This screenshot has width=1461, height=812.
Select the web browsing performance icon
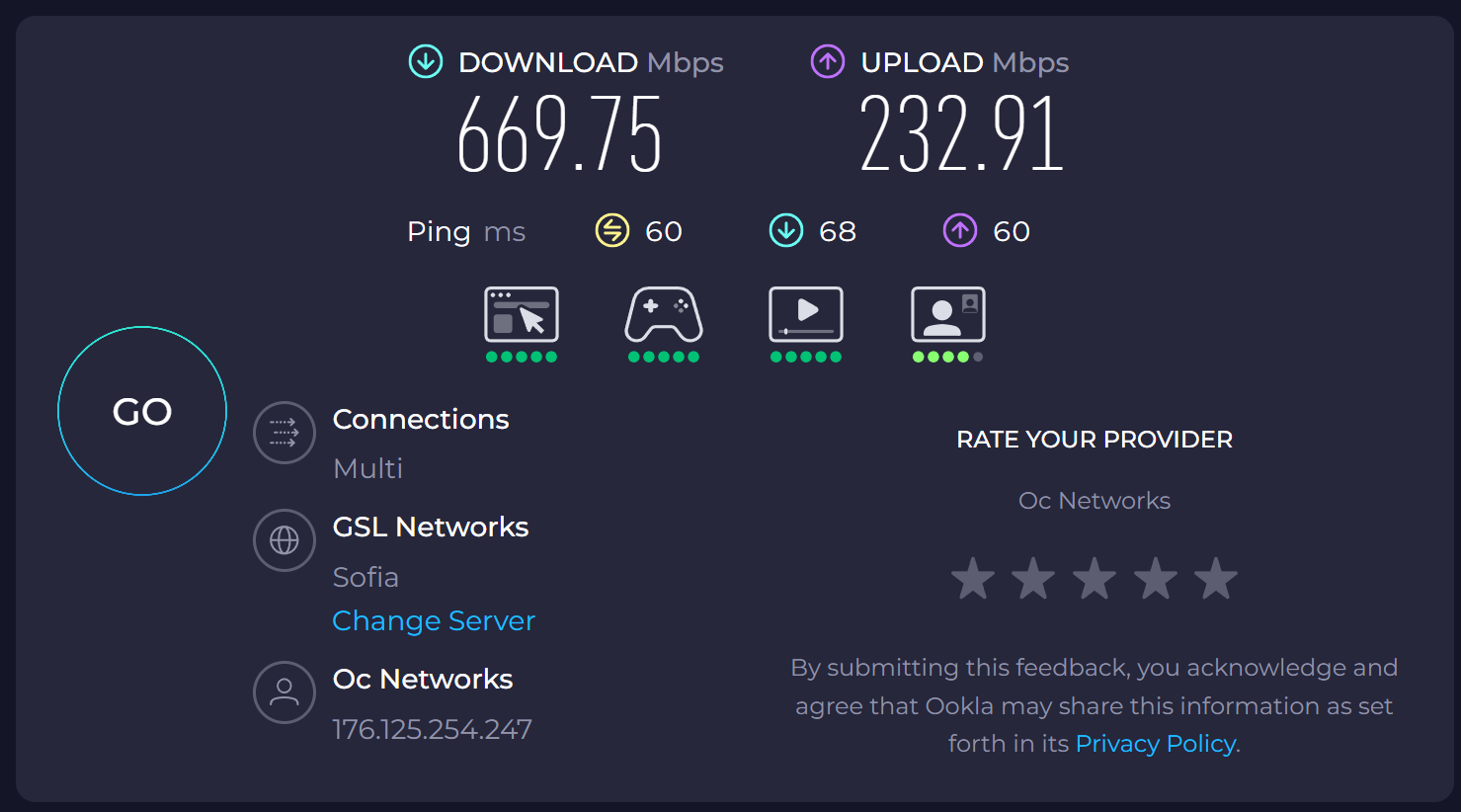(x=522, y=315)
